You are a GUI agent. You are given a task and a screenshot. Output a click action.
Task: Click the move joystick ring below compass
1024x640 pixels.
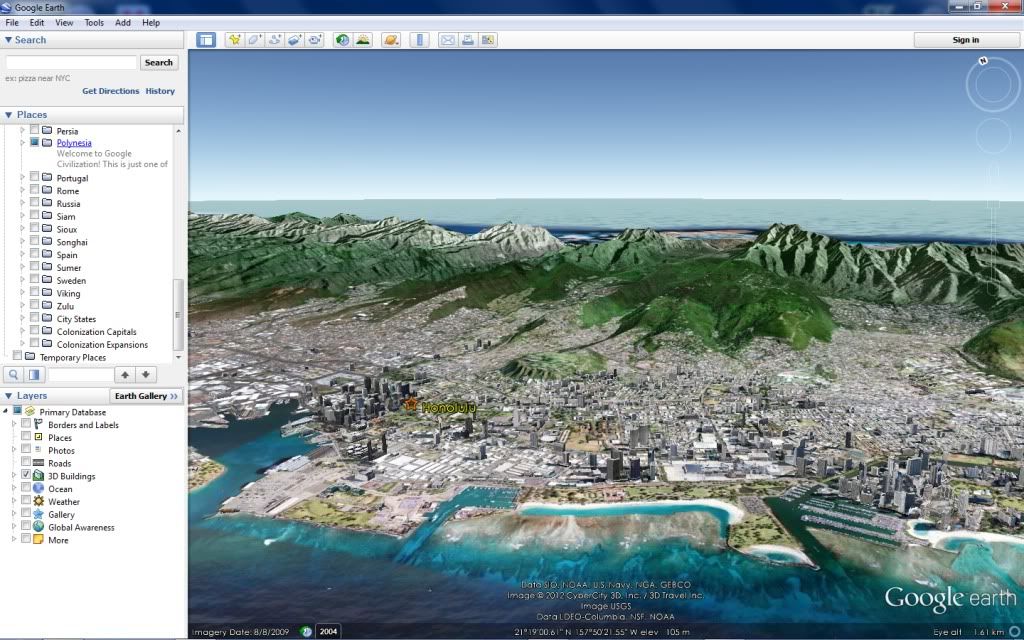click(993, 136)
